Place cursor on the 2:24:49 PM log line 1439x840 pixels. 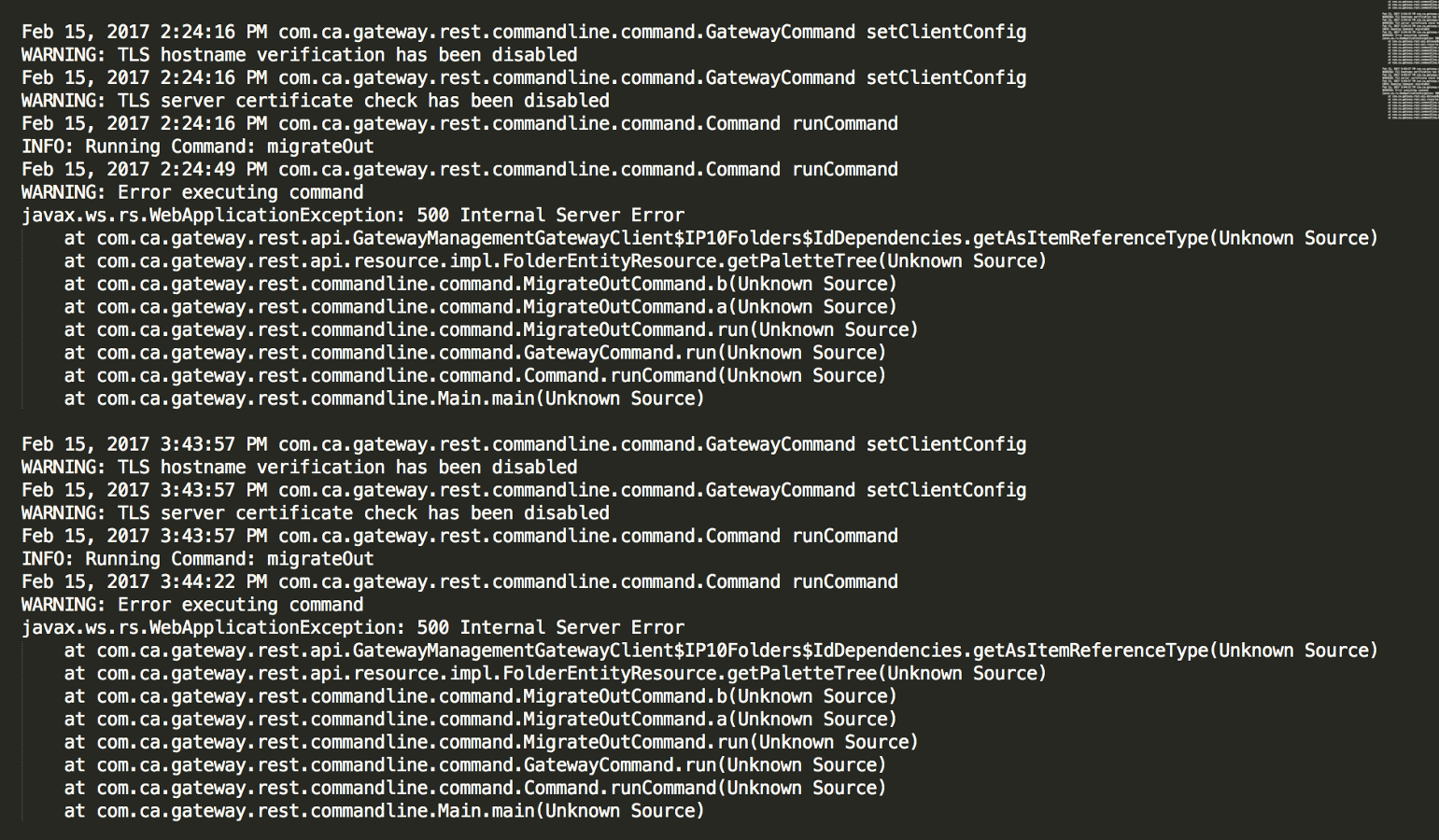[459, 169]
